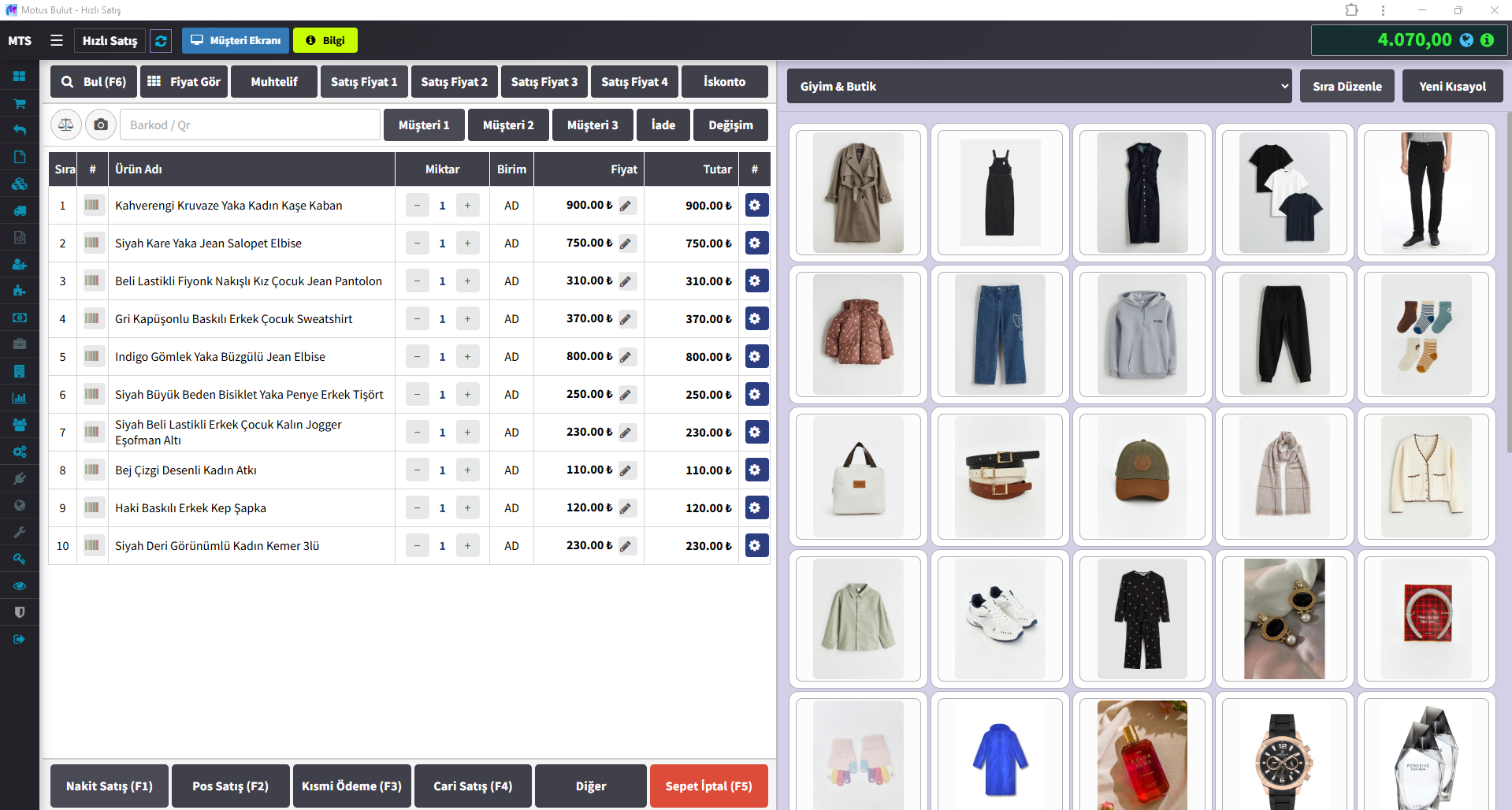
Task: Cancel the cart with Sepet İptal (F5)
Action: (x=708, y=786)
